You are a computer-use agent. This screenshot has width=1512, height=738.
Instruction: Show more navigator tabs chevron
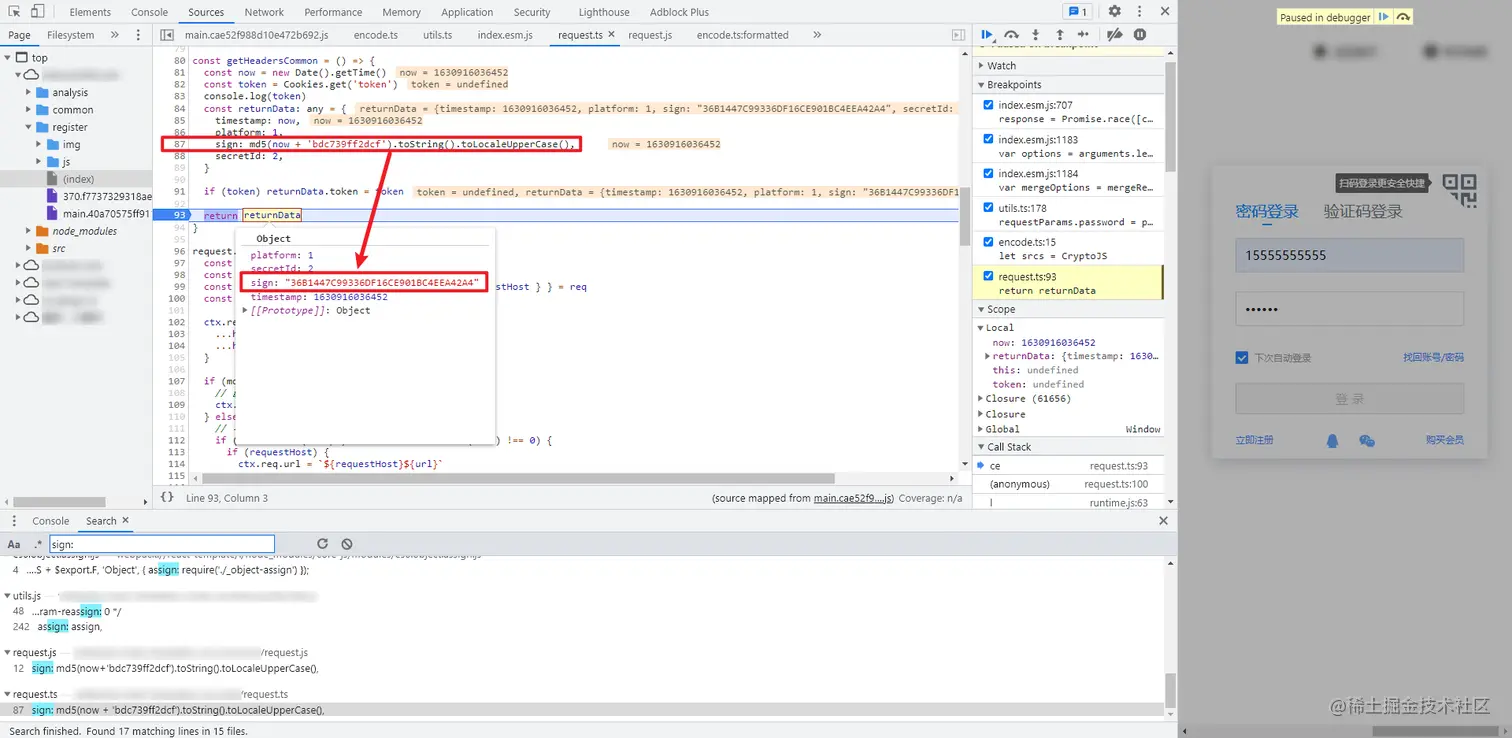114,35
